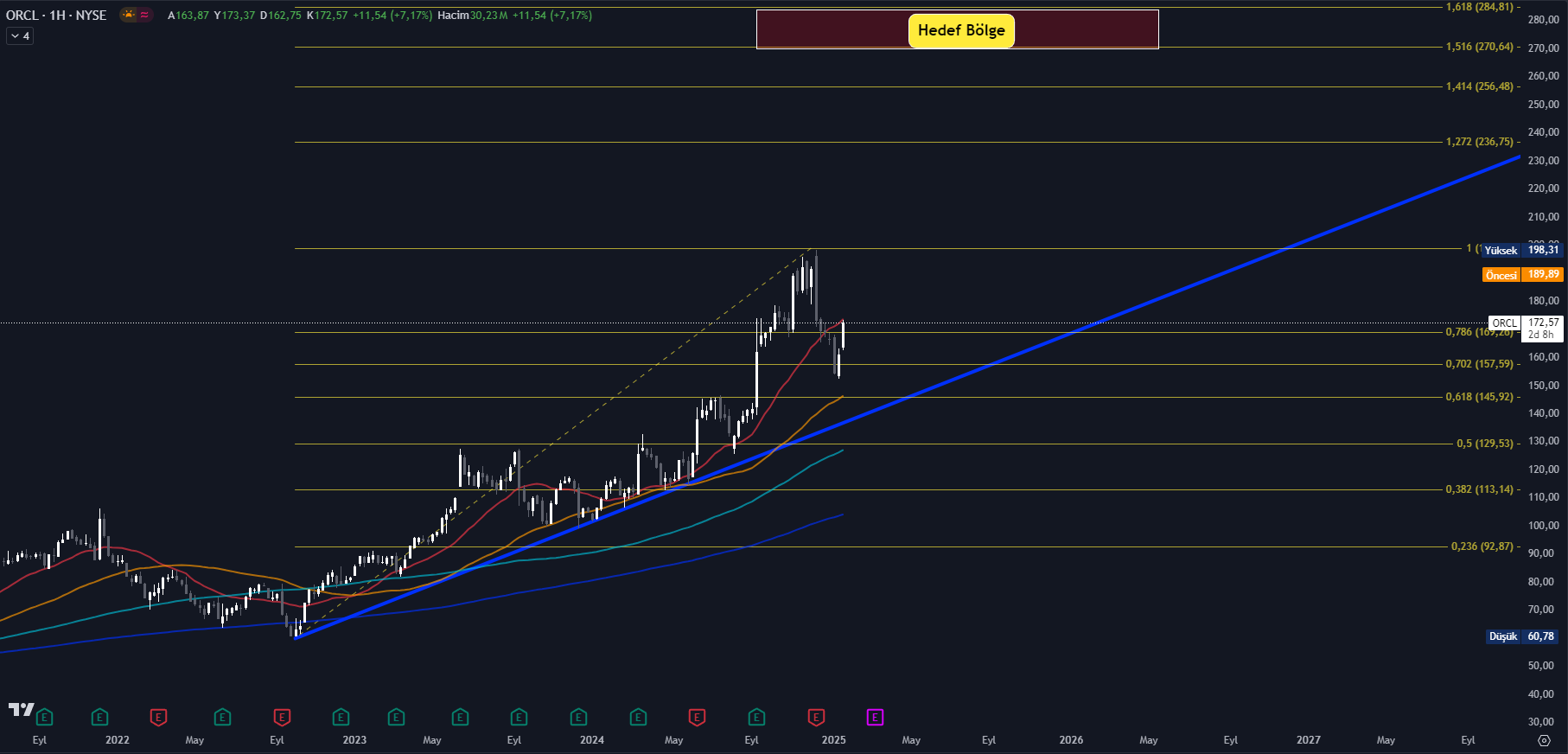Click green earnings marker above Eyl 2024

[756, 717]
